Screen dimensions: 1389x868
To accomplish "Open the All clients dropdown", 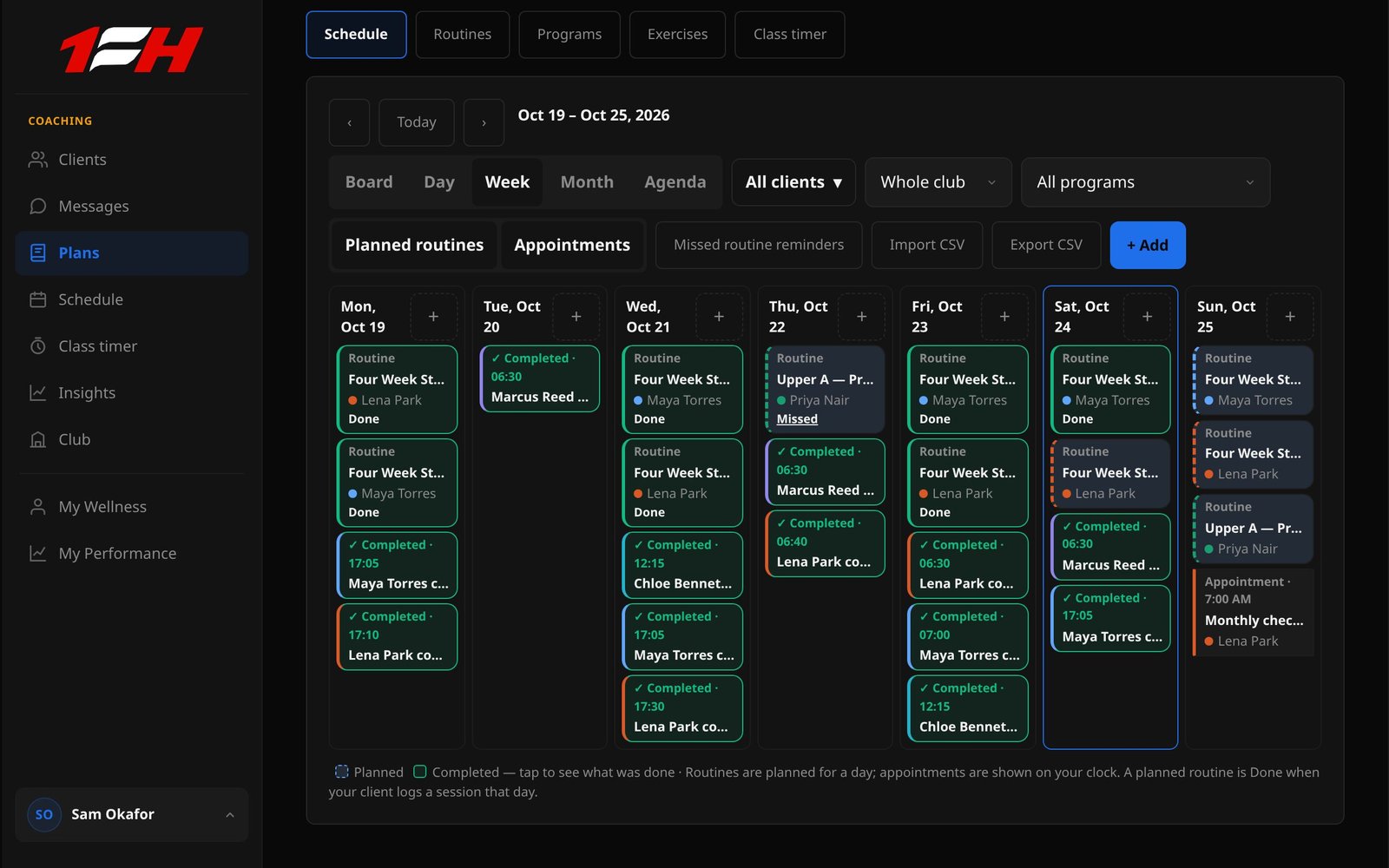I will pyautogui.click(x=793, y=182).
